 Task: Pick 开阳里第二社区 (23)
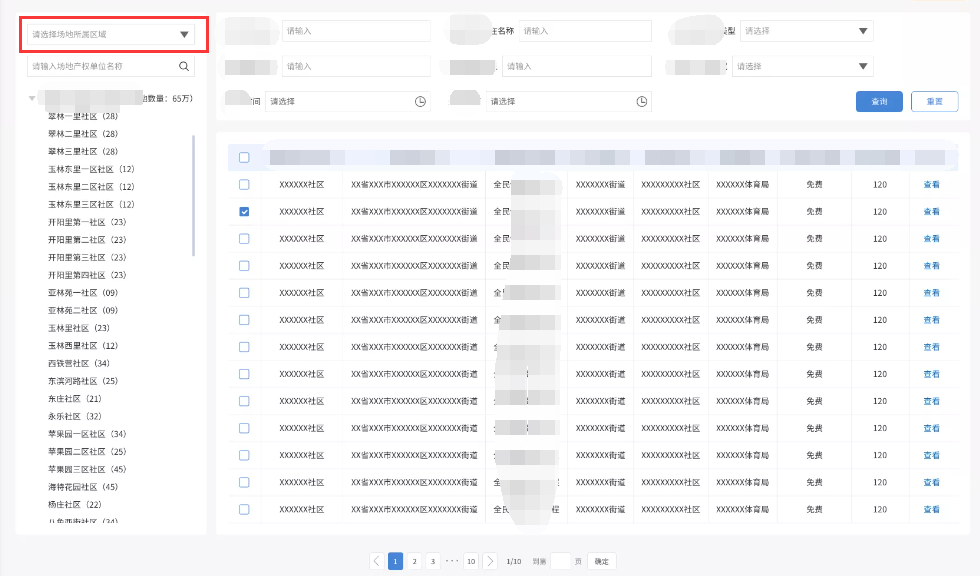tap(88, 240)
